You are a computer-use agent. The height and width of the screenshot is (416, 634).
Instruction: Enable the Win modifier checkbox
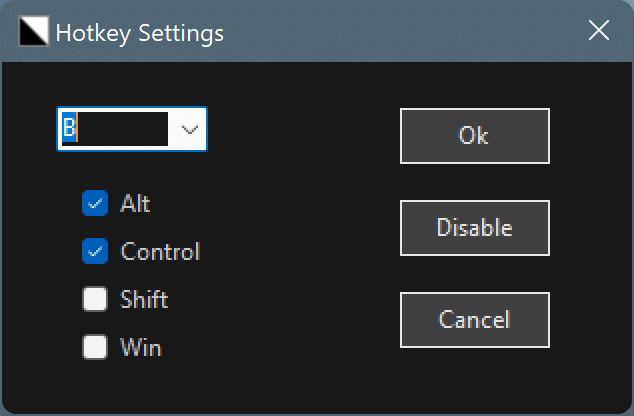(x=95, y=347)
